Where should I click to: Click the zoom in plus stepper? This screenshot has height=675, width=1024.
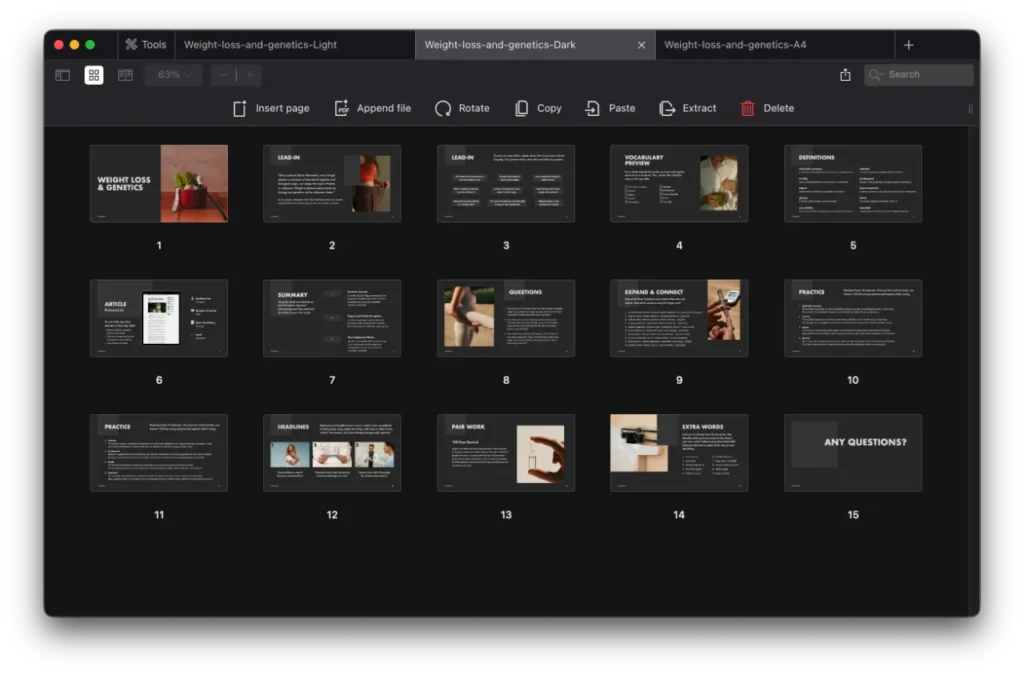coord(250,75)
